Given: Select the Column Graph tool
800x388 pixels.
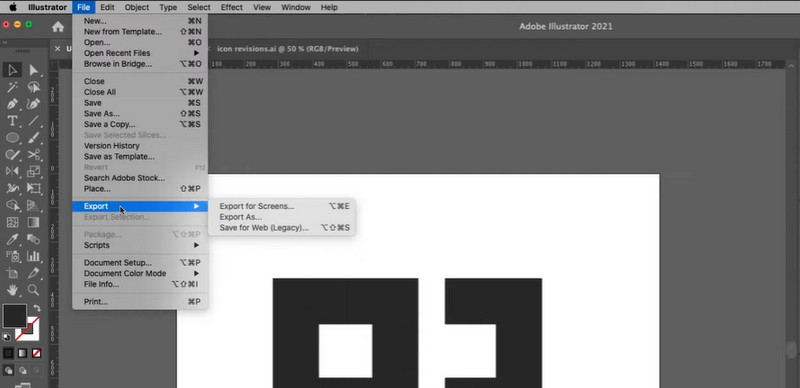Looking at the screenshot, I should (34, 256).
